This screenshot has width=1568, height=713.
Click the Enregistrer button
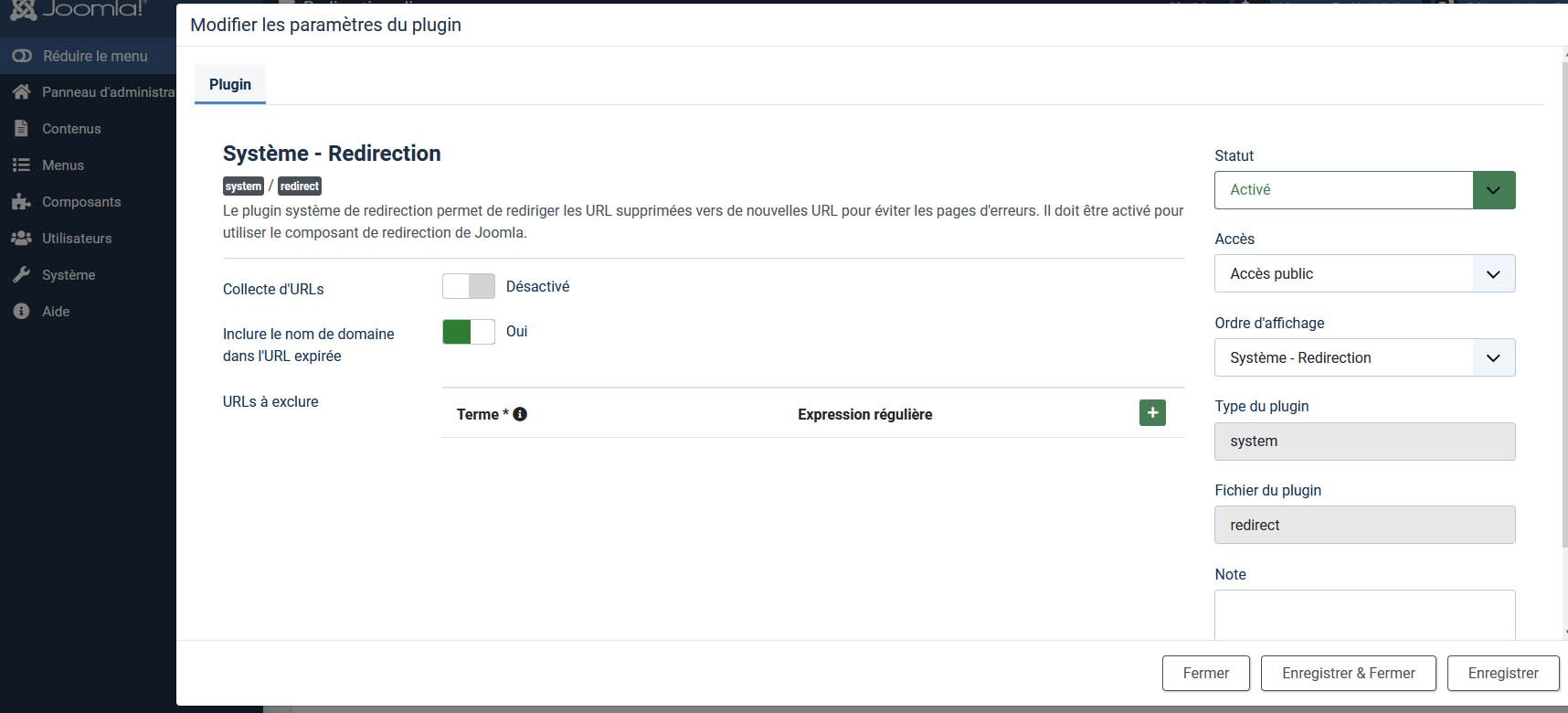pyautogui.click(x=1503, y=673)
